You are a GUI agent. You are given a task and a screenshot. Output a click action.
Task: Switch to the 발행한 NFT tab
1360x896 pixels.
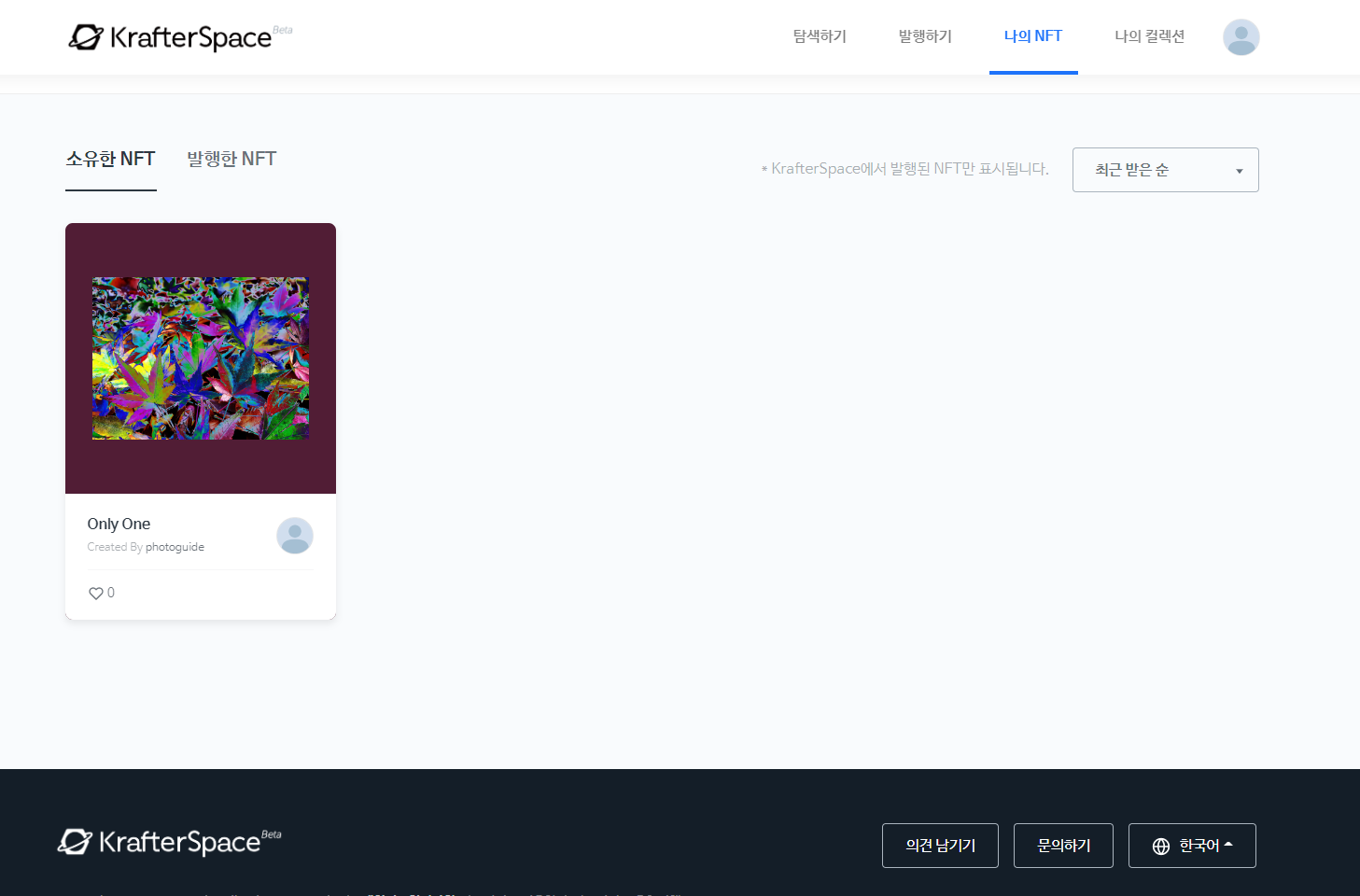pos(231,159)
